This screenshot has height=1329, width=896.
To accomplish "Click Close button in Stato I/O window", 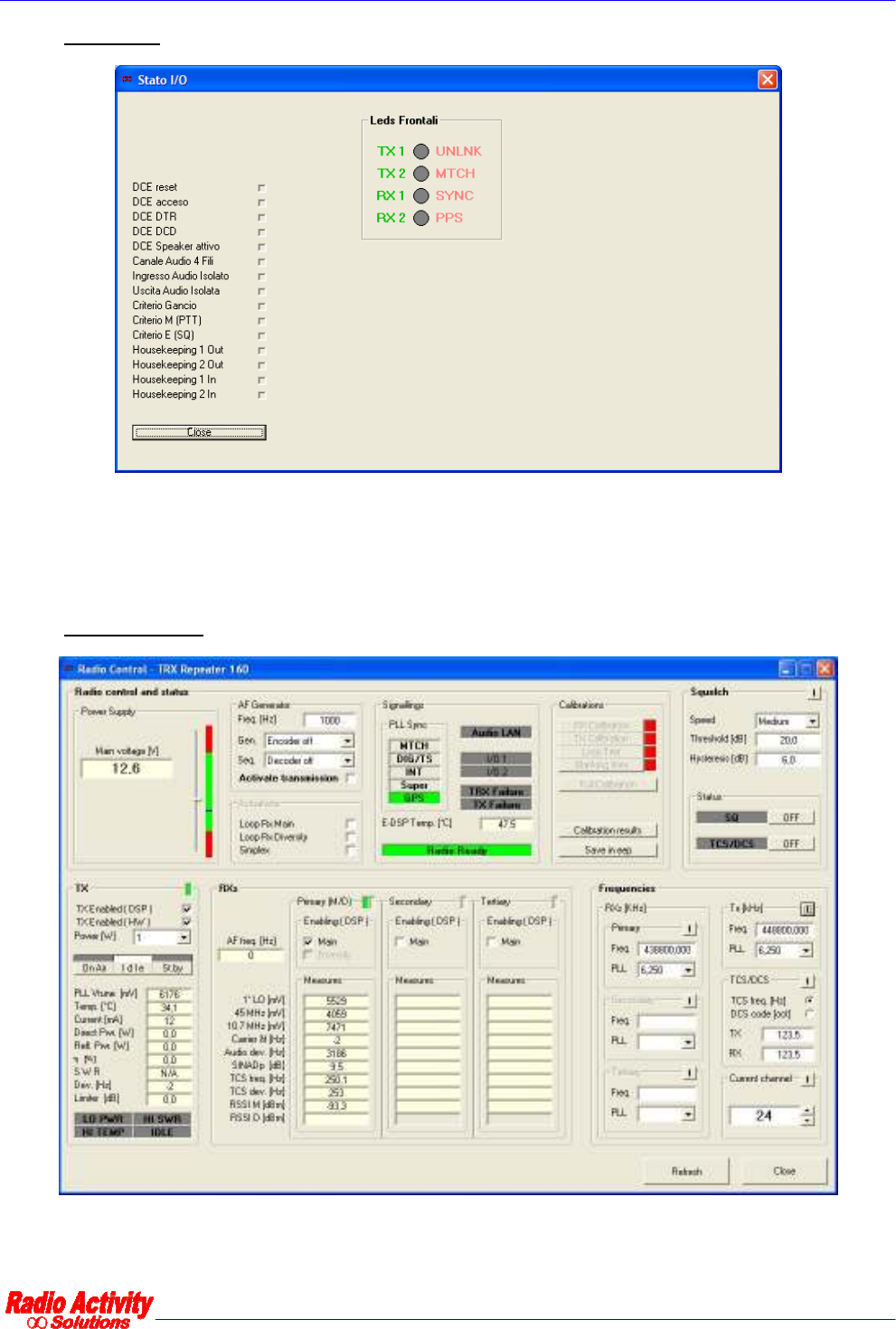I will [x=199, y=432].
